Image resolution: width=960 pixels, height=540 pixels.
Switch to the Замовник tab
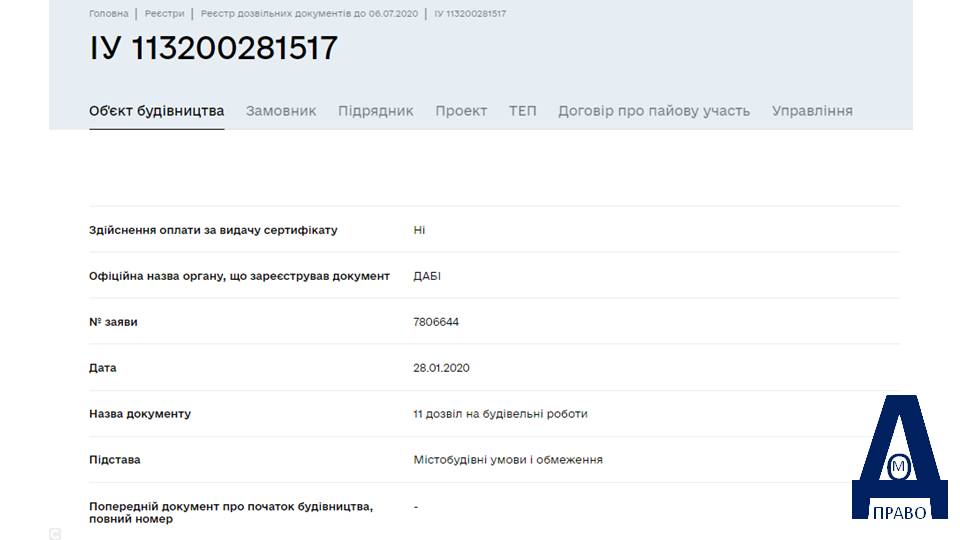[x=281, y=111]
